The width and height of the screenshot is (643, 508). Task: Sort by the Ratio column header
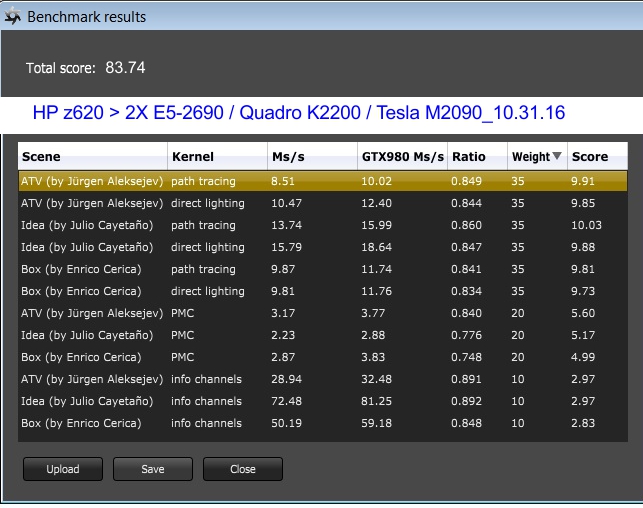click(477, 156)
